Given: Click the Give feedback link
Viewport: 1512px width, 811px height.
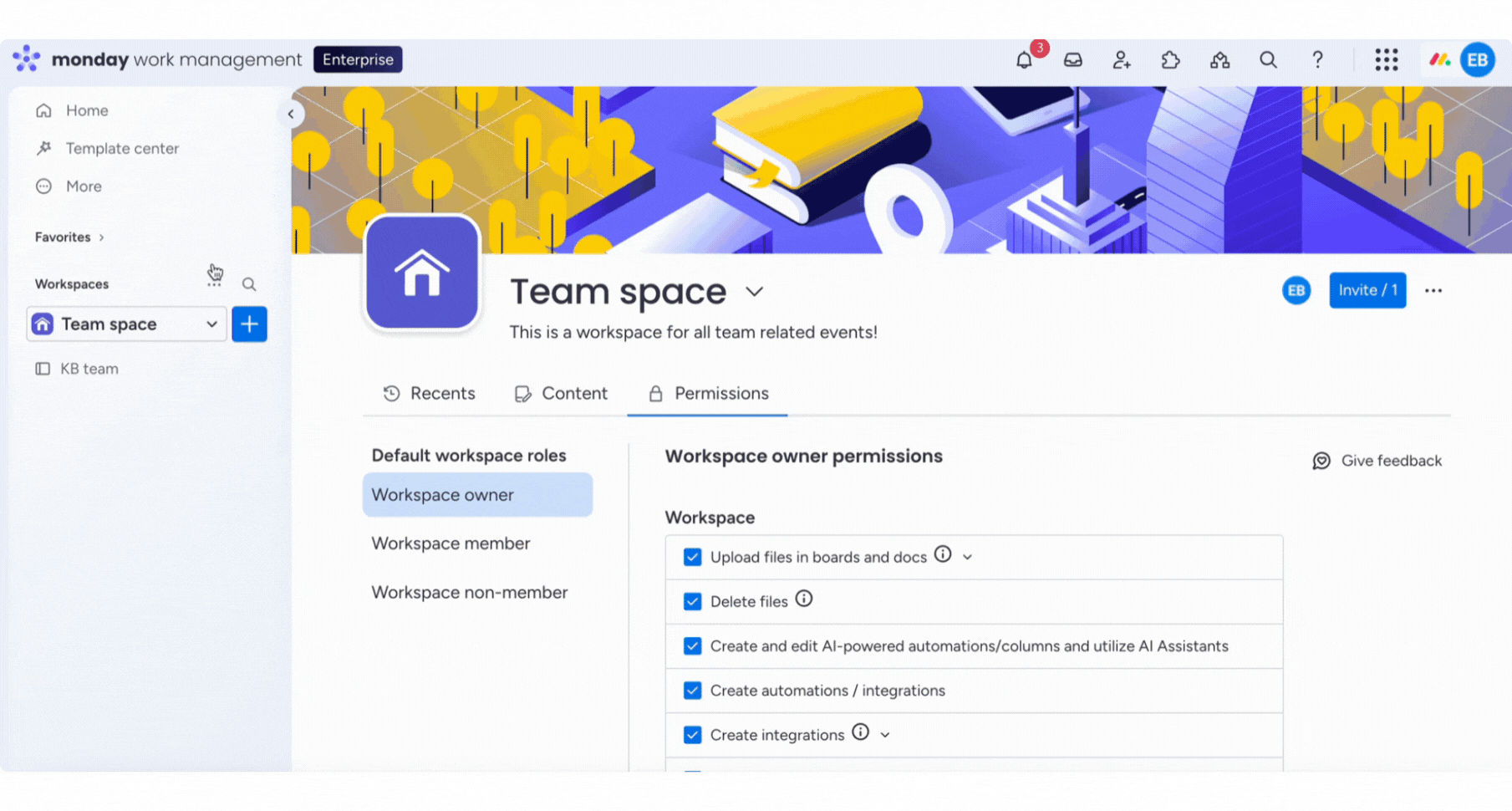Looking at the screenshot, I should 1377,461.
